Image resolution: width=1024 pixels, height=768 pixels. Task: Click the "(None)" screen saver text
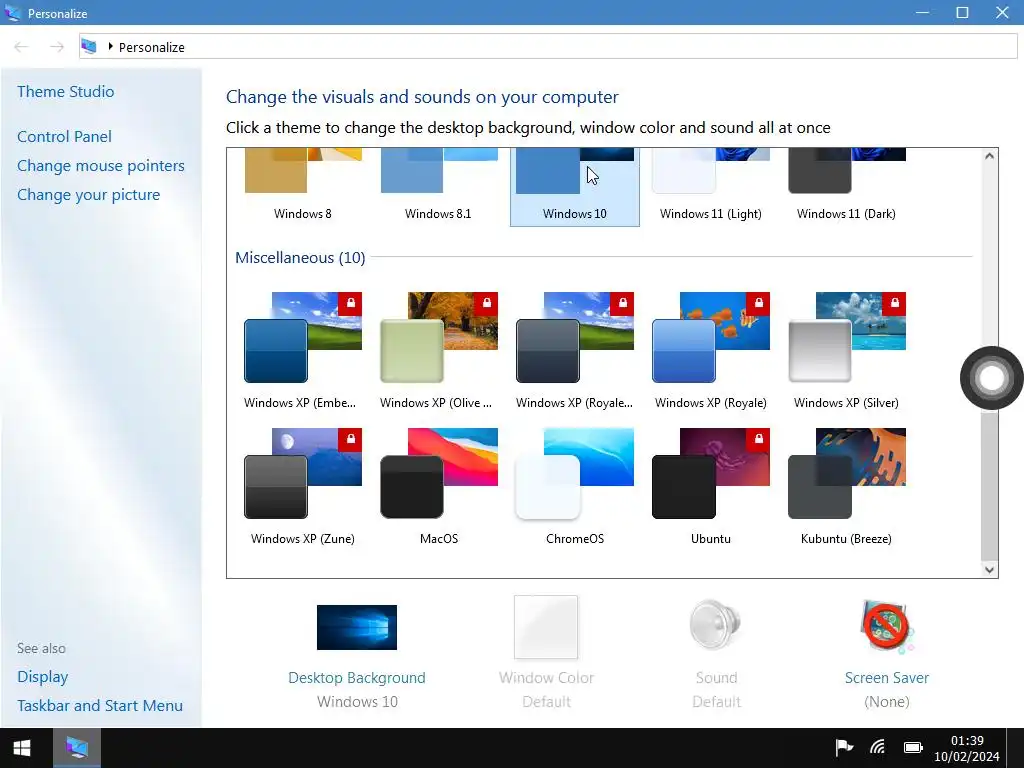coord(887,702)
